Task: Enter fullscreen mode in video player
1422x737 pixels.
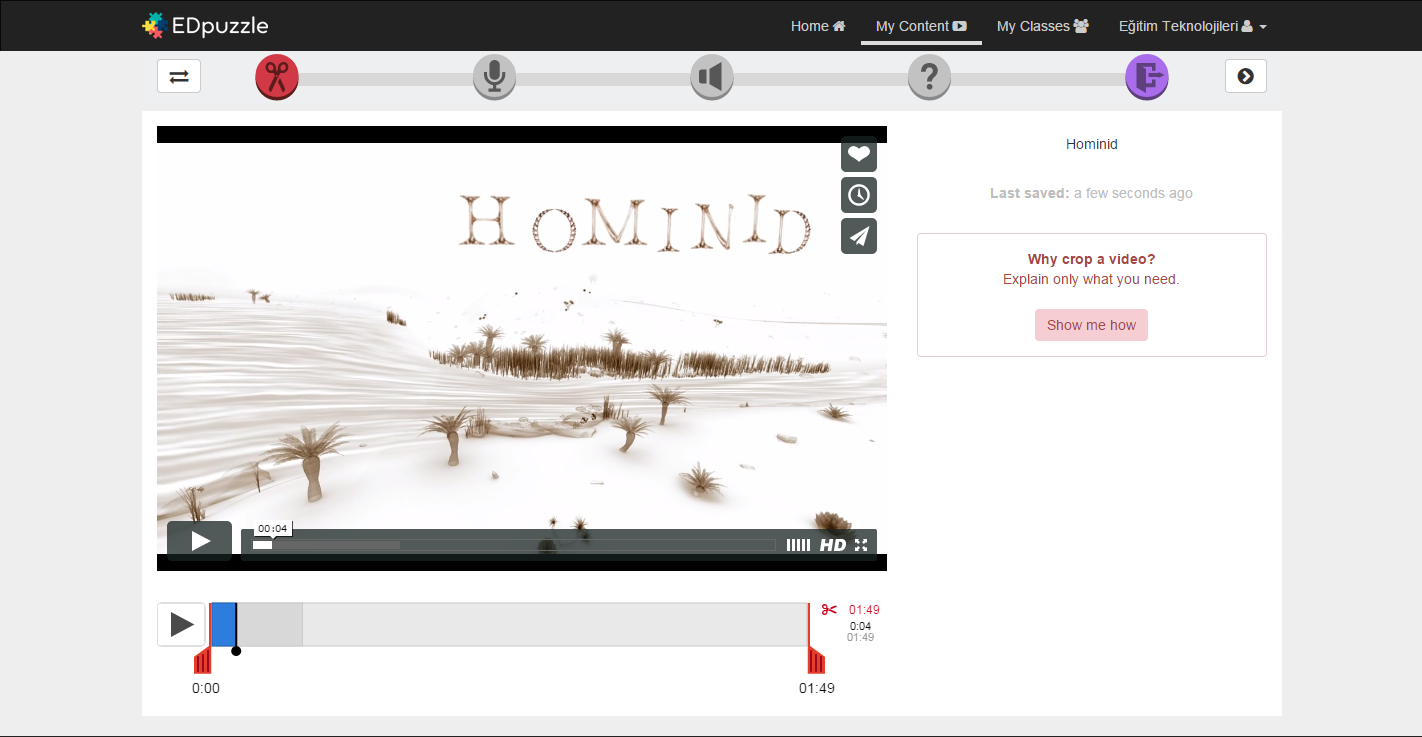Action: click(860, 545)
